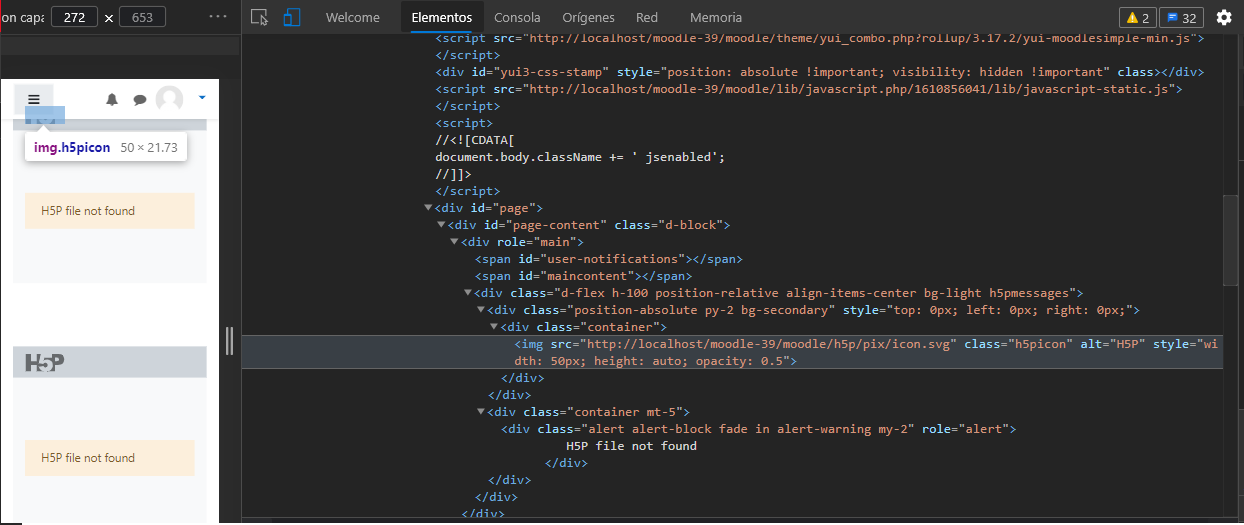This screenshot has width=1244, height=525.
Task: Collapse the div id="page-content" node
Action: (x=442, y=225)
